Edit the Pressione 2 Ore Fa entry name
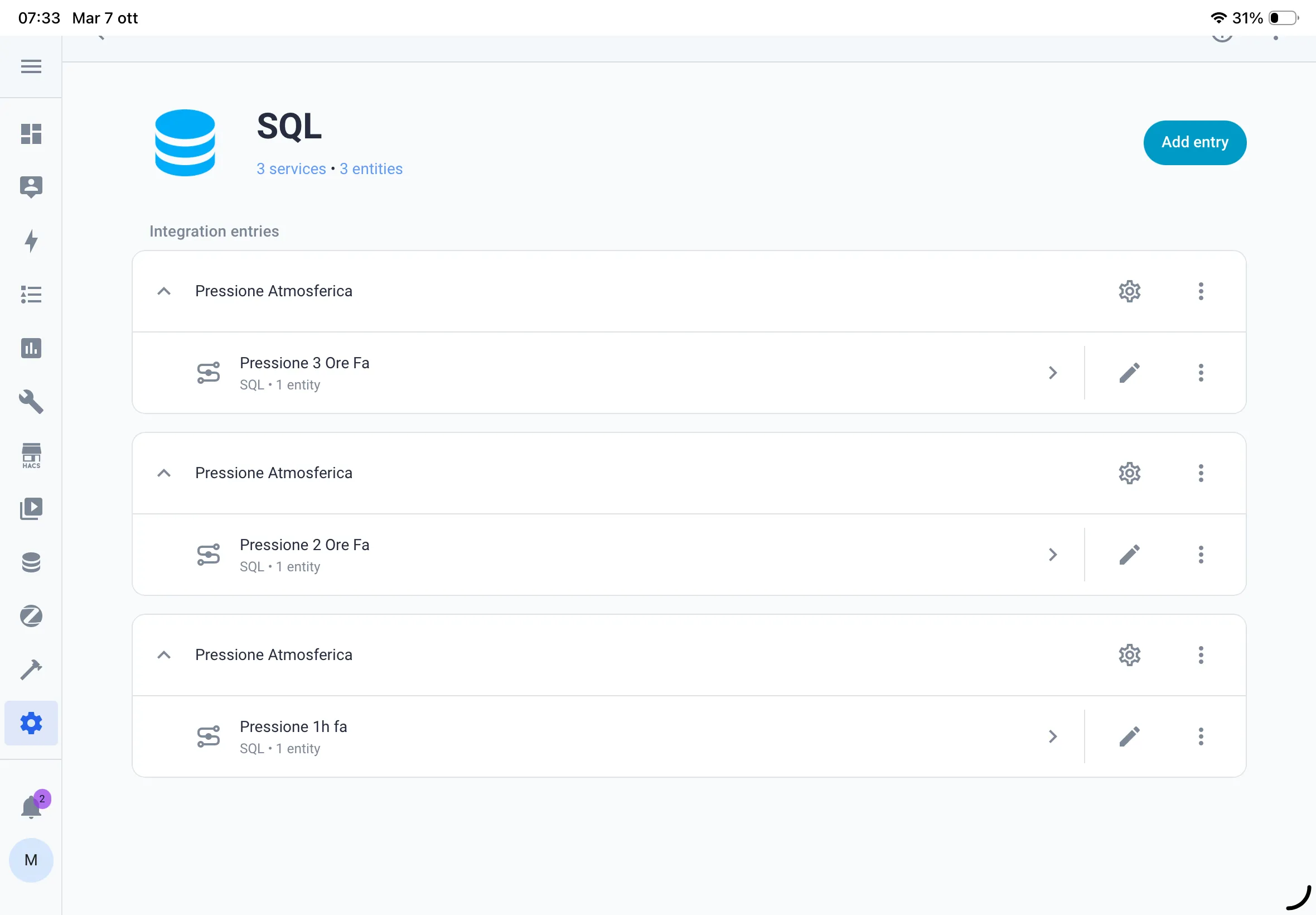1316x915 pixels. tap(1129, 555)
